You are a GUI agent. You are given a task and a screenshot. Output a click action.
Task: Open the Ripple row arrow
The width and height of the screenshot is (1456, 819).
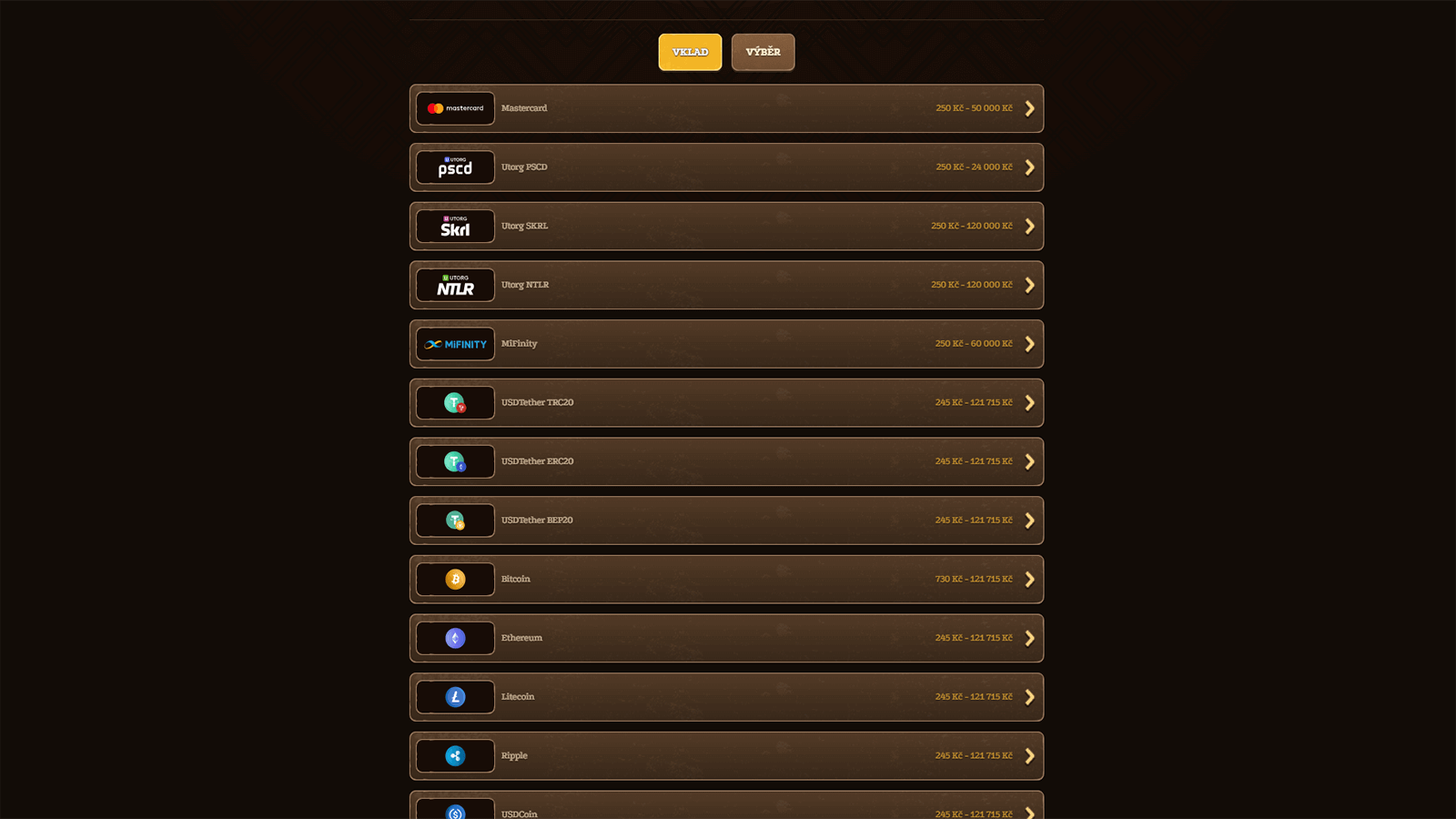pyautogui.click(x=1029, y=755)
